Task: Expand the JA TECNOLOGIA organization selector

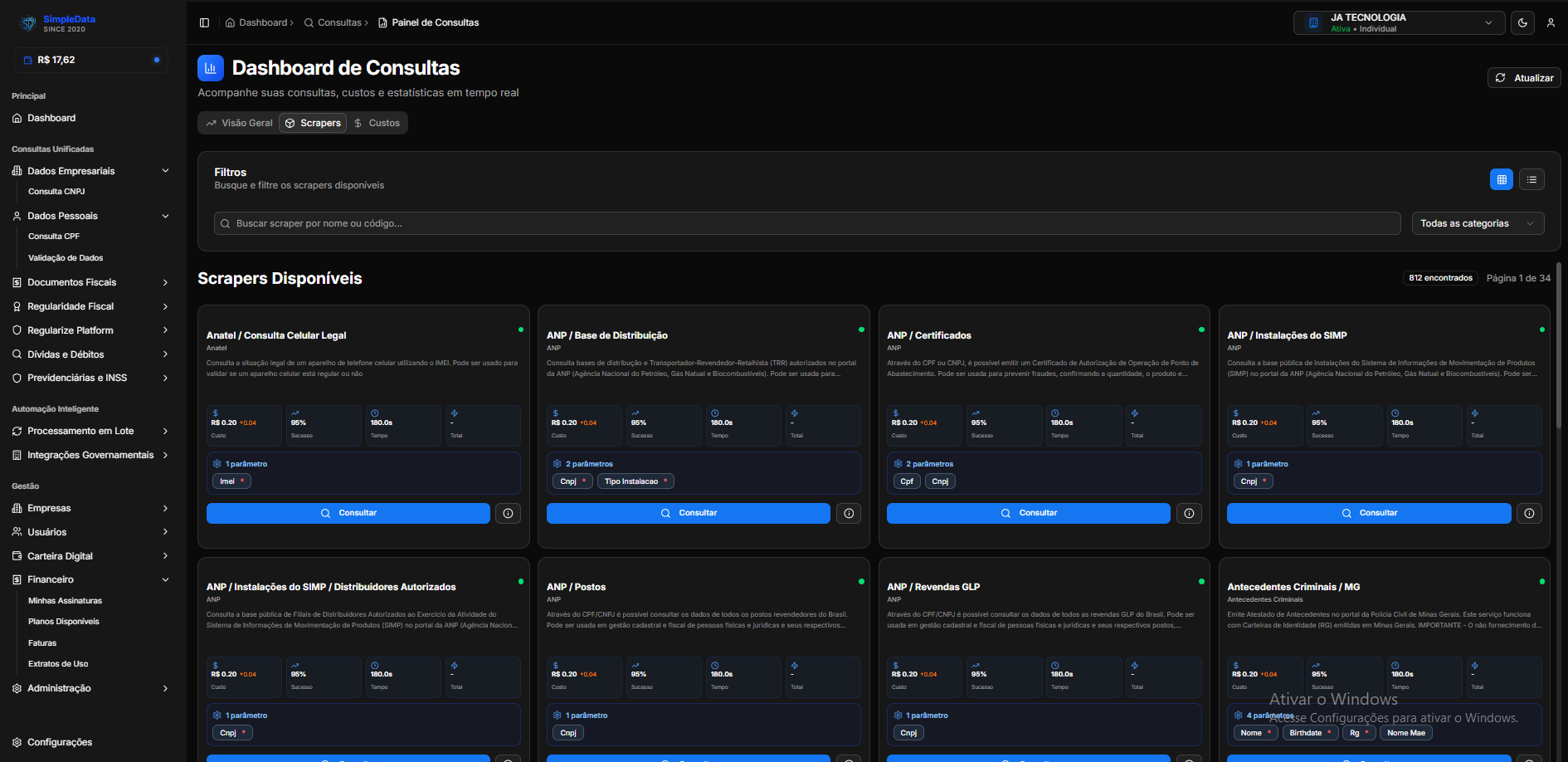Action: click(1399, 22)
